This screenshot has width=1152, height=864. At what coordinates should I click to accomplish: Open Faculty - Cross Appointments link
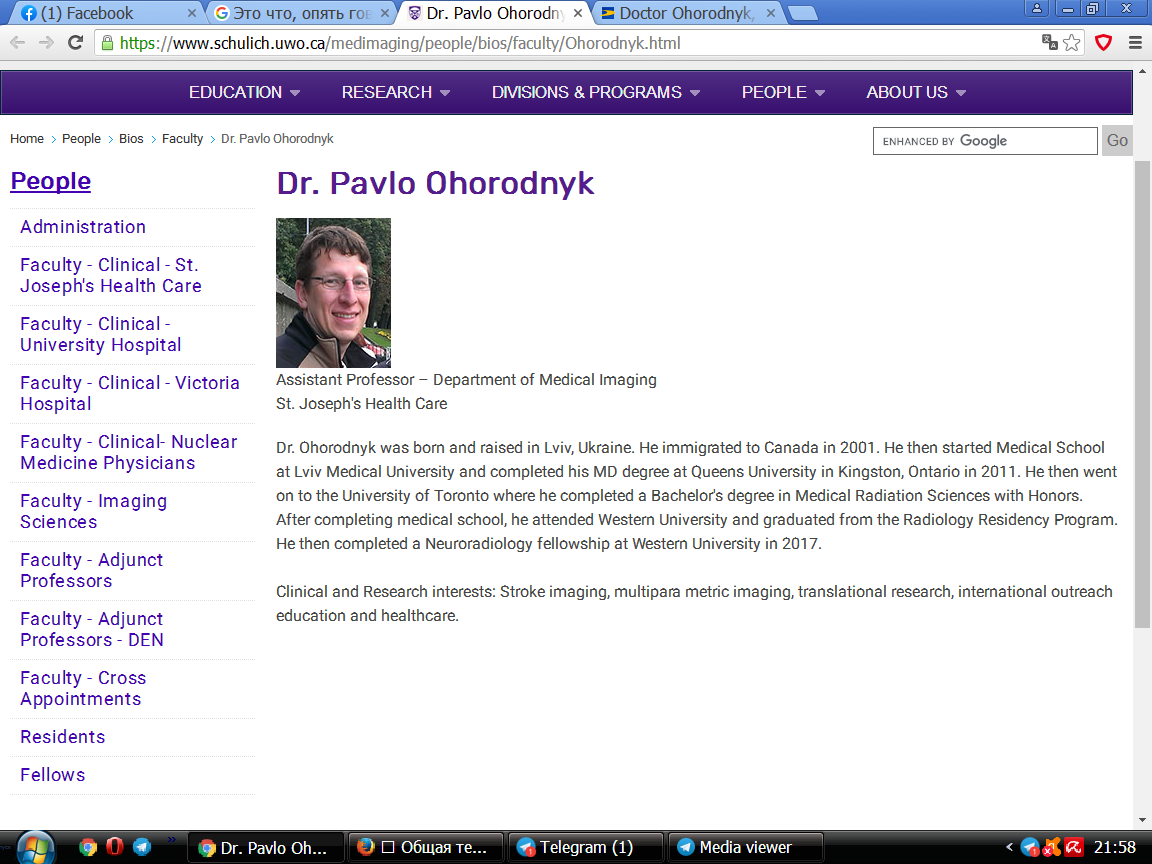(x=83, y=688)
